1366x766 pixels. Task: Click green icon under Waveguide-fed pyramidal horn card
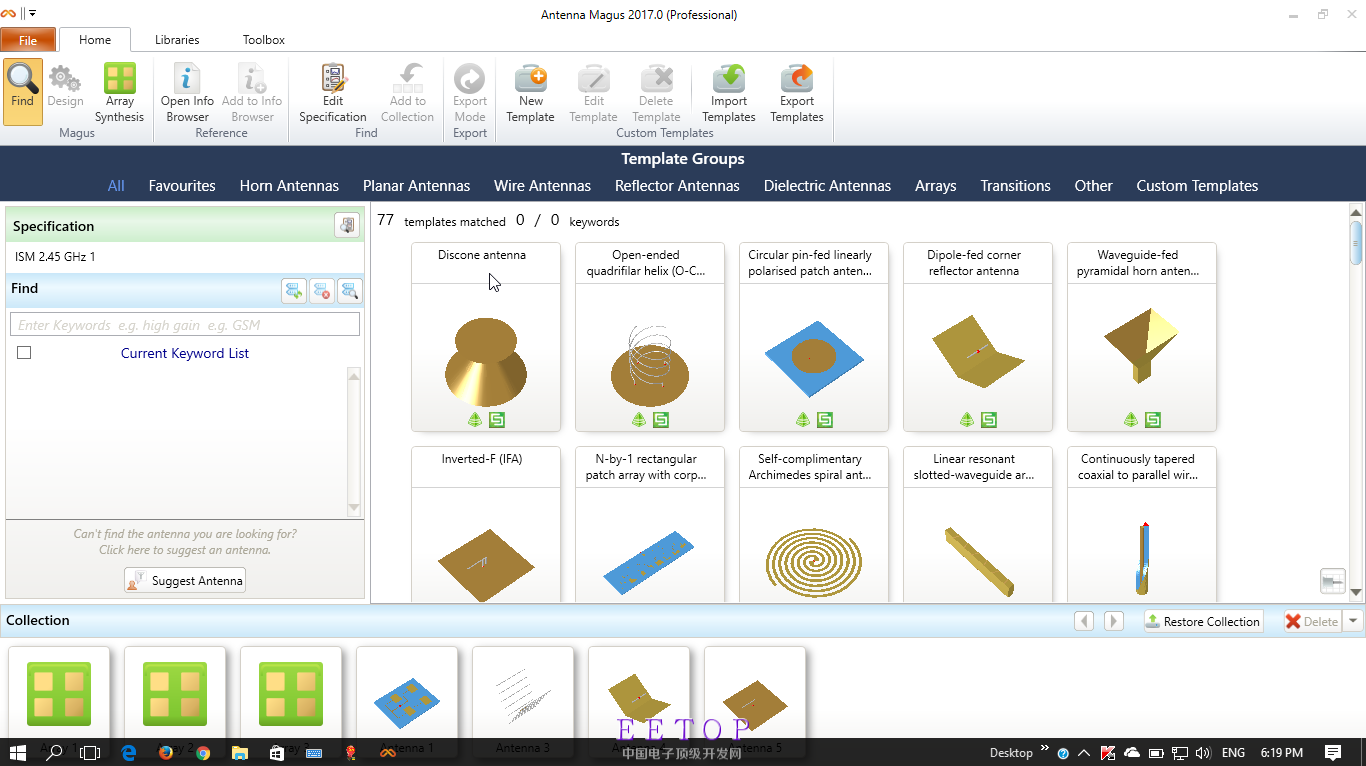click(x=1153, y=420)
